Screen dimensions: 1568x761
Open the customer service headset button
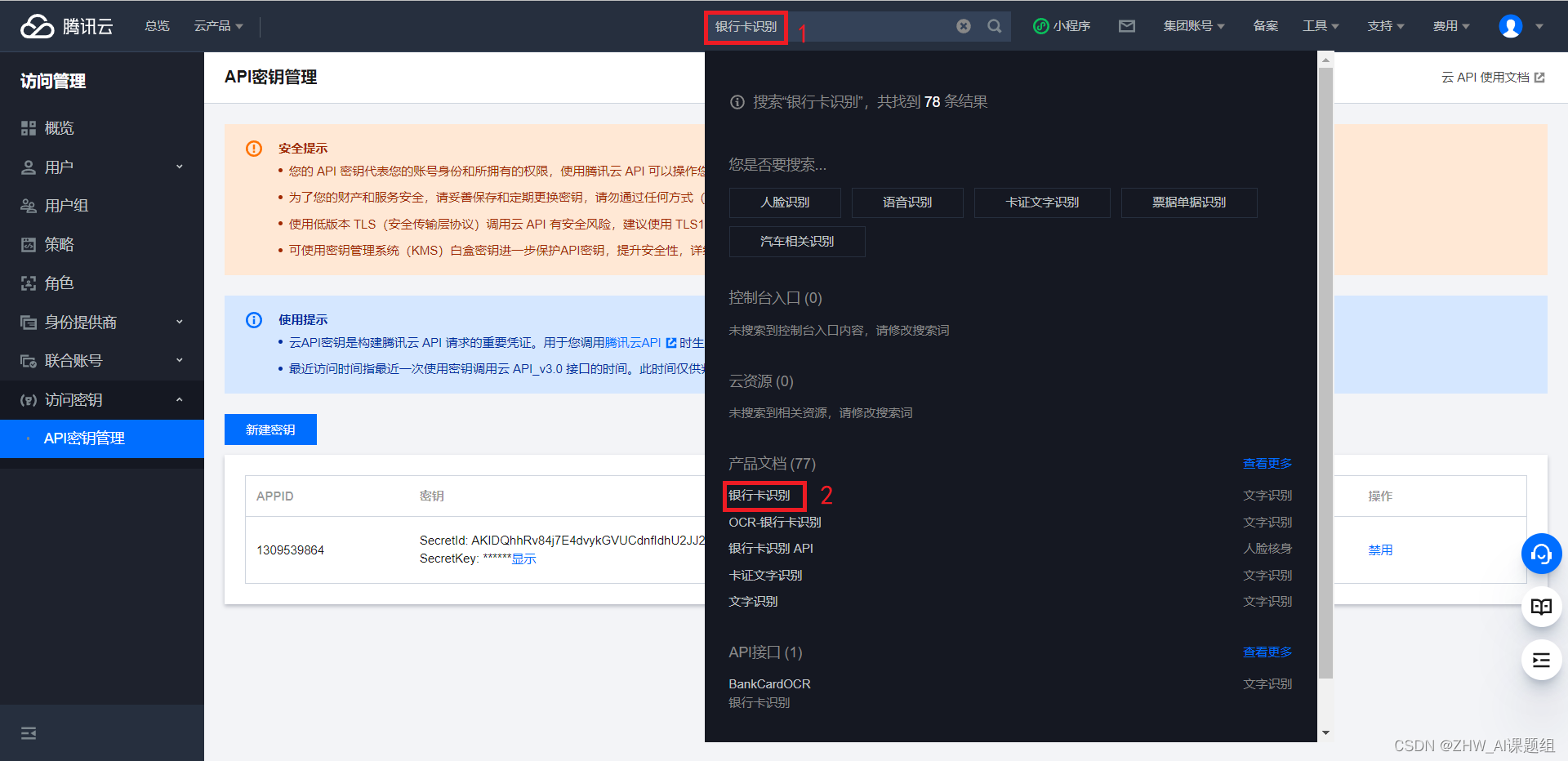(x=1541, y=554)
